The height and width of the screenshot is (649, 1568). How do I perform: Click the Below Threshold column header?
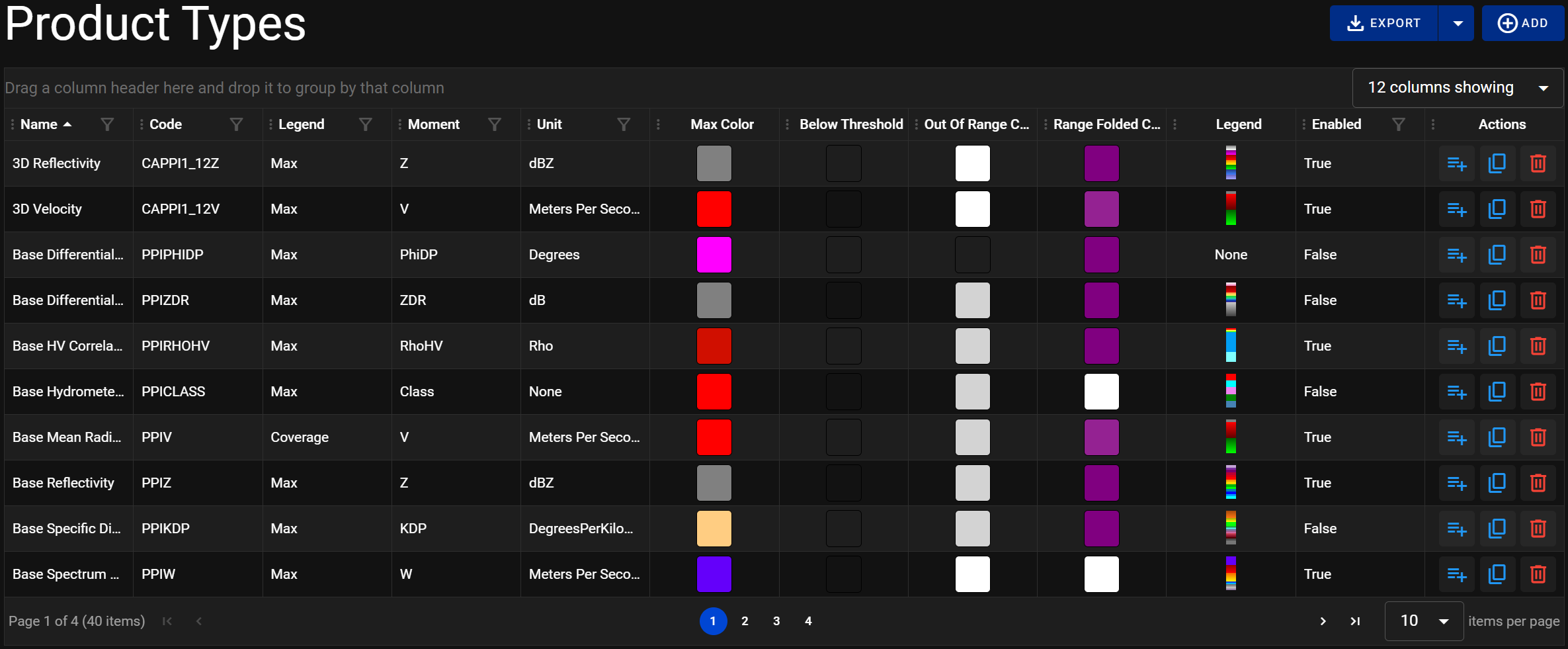(x=851, y=124)
